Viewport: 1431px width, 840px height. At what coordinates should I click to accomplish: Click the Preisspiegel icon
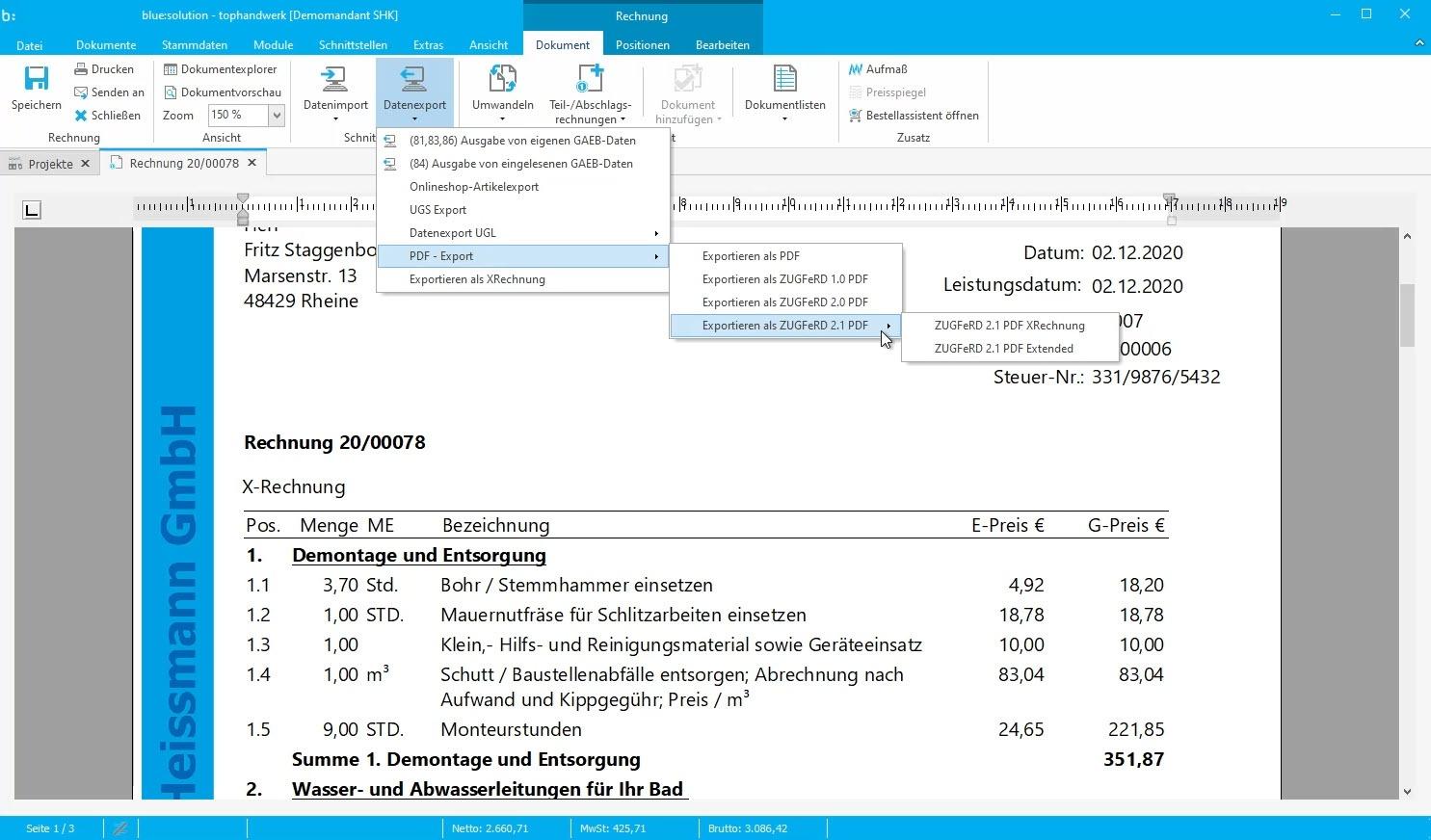pos(856,92)
